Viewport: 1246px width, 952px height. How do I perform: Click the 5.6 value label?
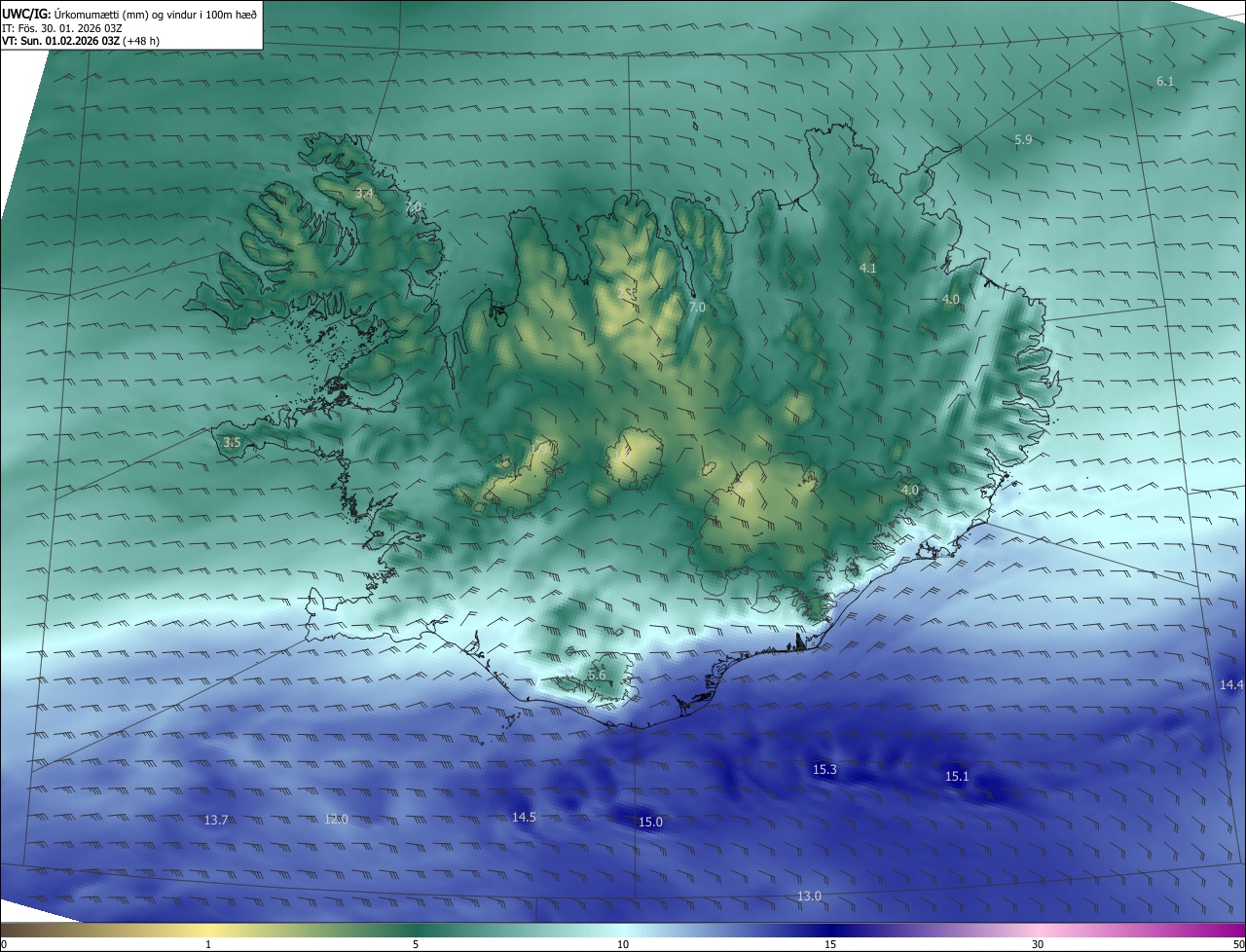[x=597, y=675]
